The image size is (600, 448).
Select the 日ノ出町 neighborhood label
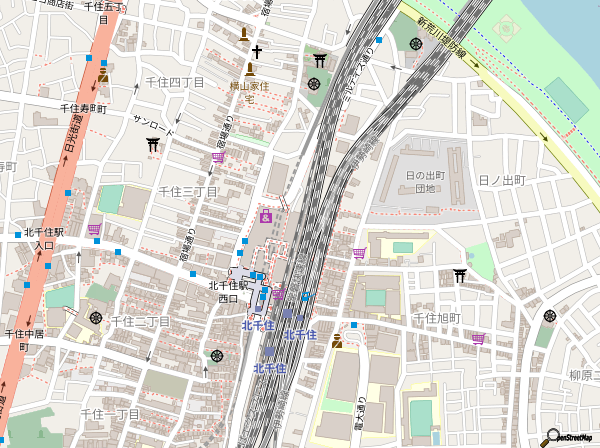tap(502, 179)
